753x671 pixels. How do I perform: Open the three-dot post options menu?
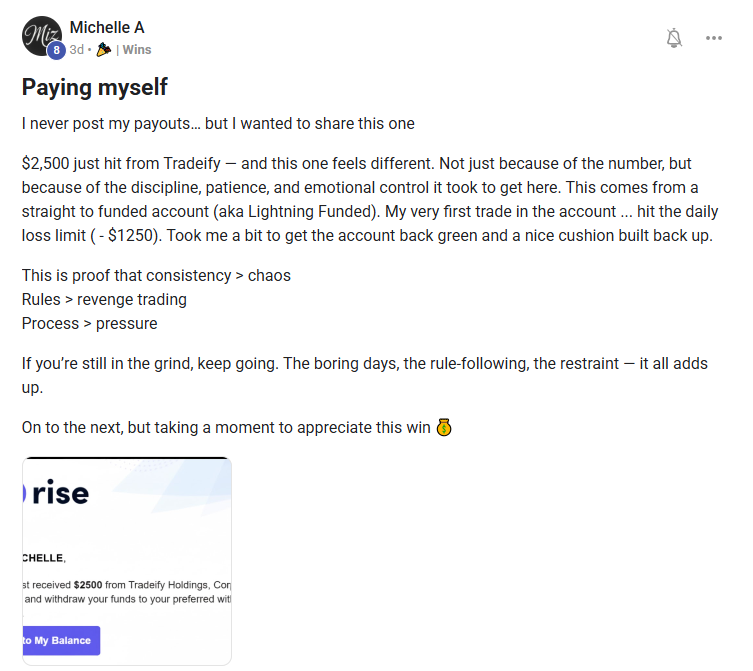[713, 38]
